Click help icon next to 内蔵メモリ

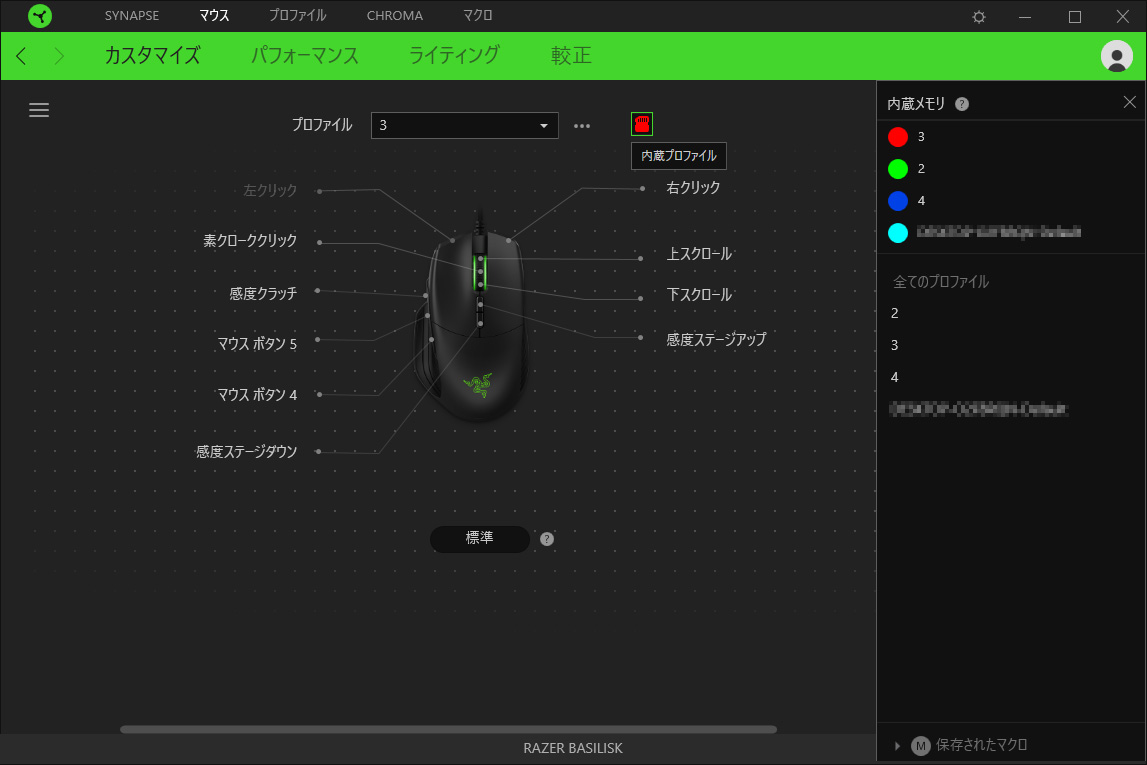tap(962, 104)
